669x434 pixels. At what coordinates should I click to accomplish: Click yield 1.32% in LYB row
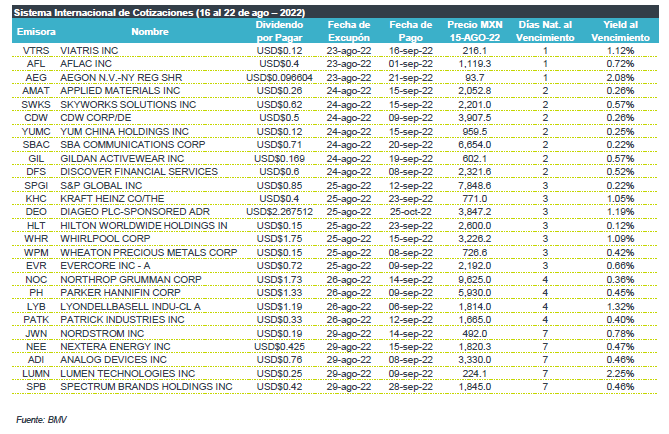coord(620,307)
